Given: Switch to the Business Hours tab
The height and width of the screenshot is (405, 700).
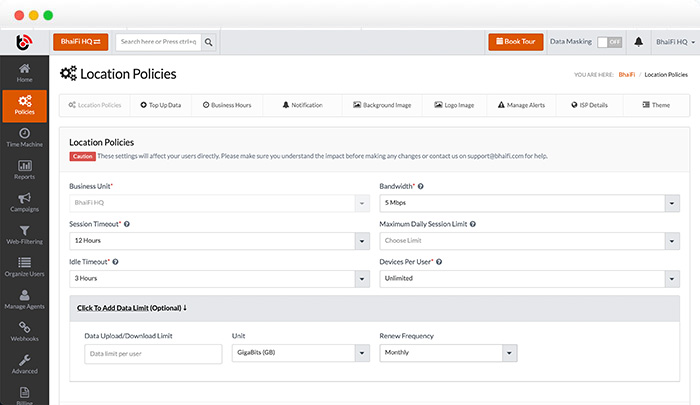Looking at the screenshot, I should [x=226, y=104].
